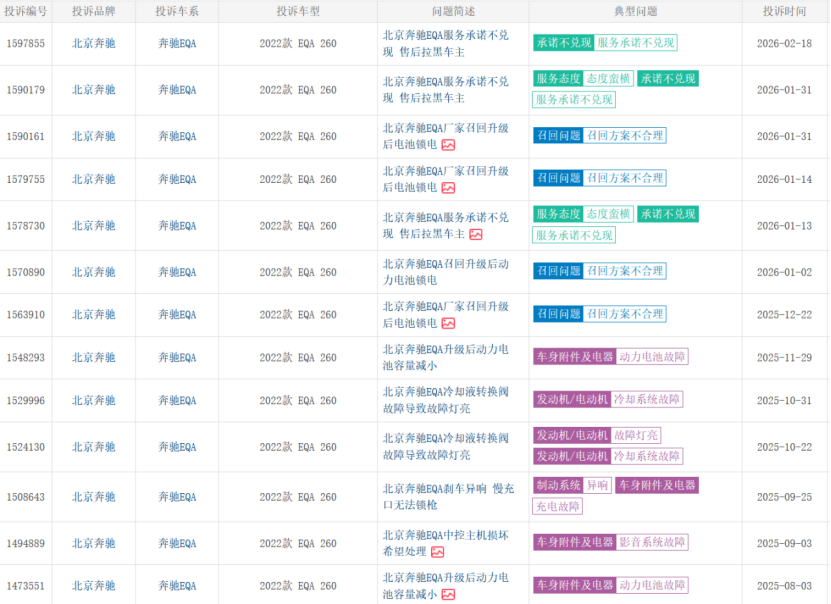
Task: Click 北京奔驰 brand link in row 1590179
Action: pos(93,90)
